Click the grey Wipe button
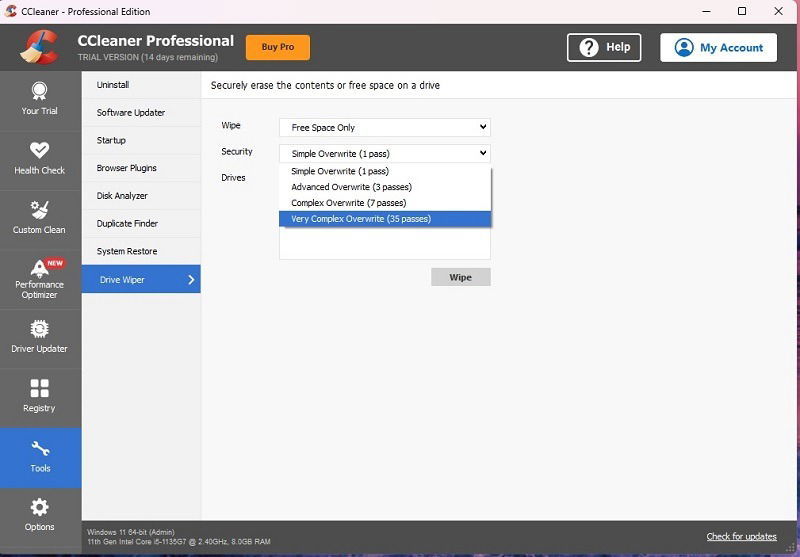This screenshot has width=800, height=557. [x=461, y=277]
